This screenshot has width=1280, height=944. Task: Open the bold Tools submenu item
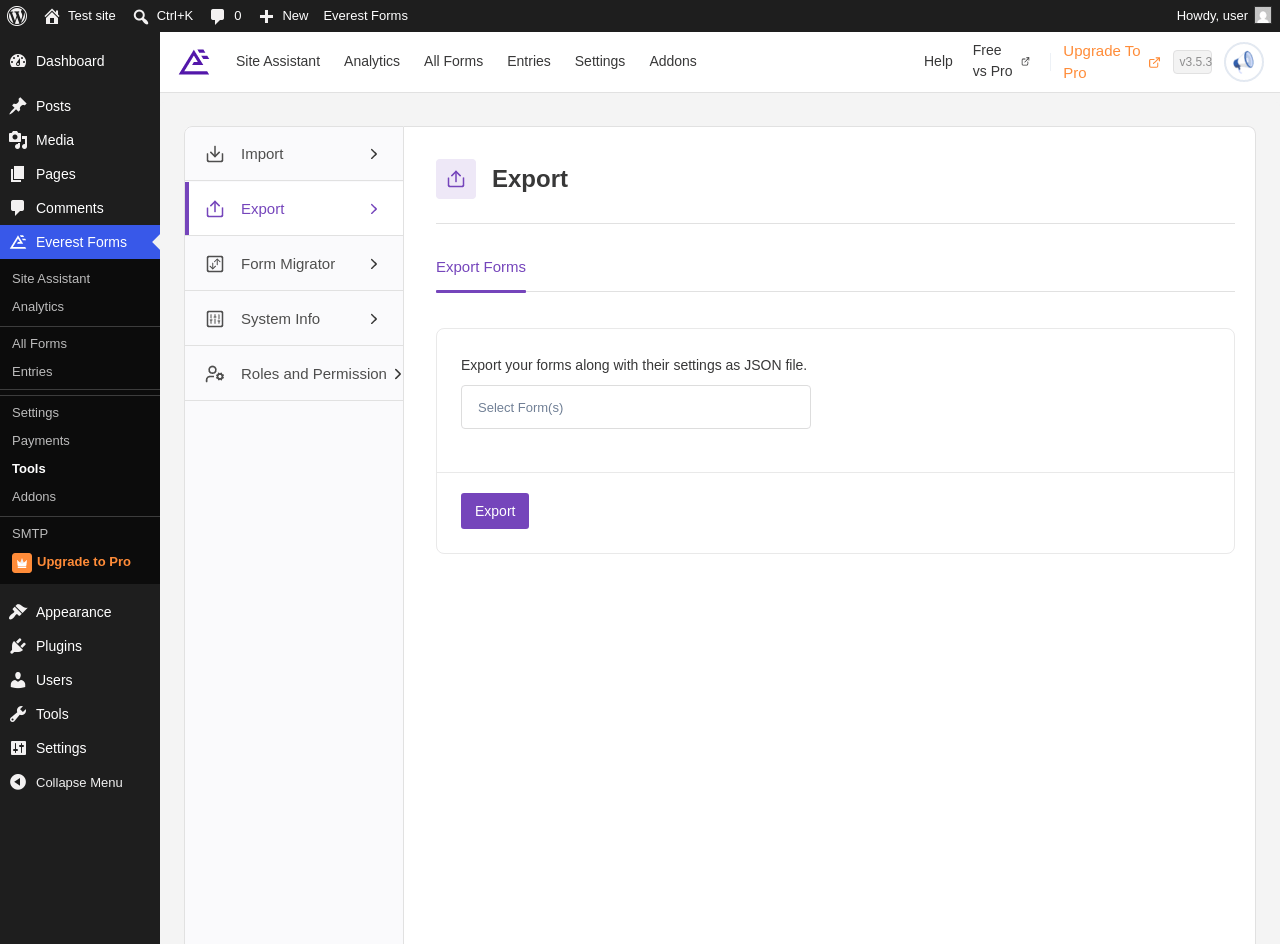point(29,469)
